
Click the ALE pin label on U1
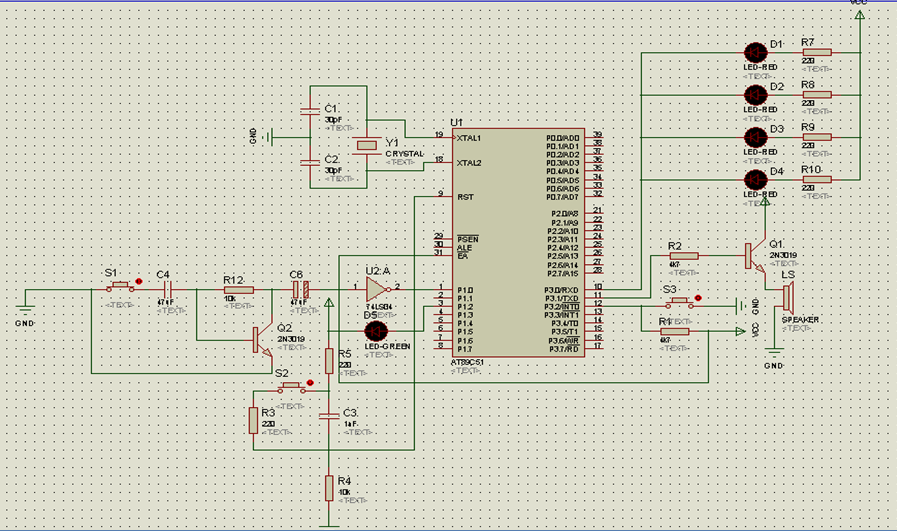point(465,248)
